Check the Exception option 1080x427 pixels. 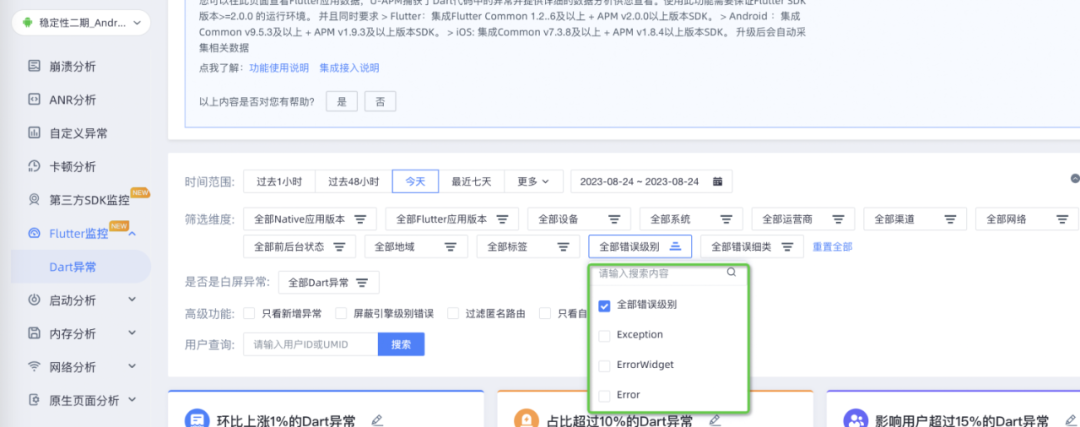tap(605, 336)
